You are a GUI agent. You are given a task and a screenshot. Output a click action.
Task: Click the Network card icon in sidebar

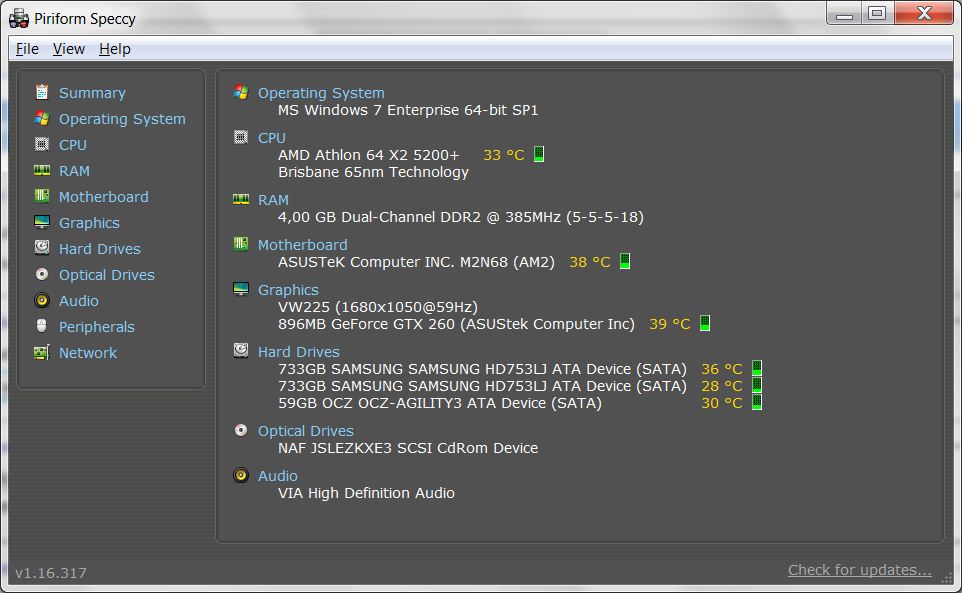click(42, 352)
